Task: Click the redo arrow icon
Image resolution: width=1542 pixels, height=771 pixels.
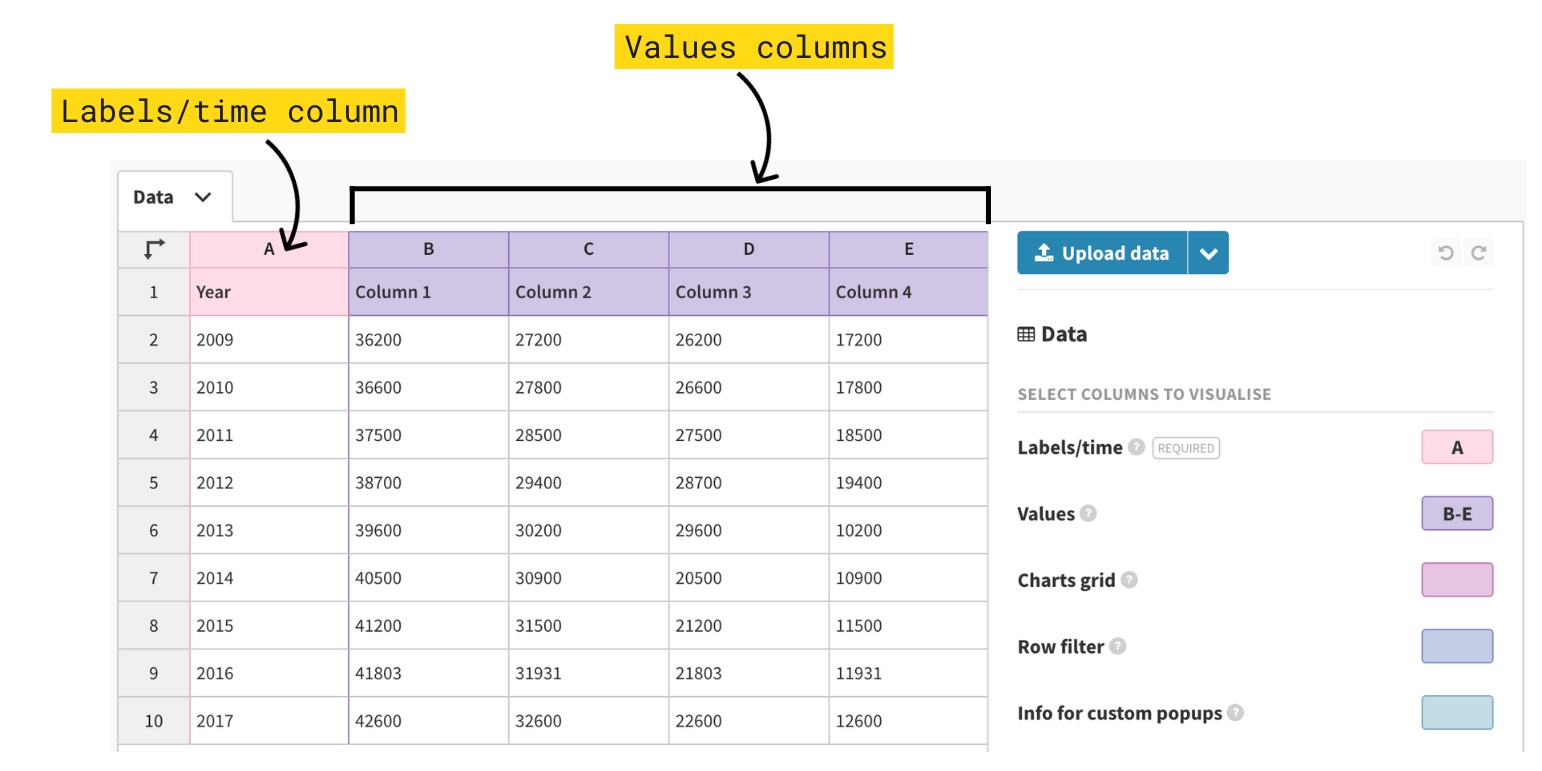Action: [x=1478, y=253]
